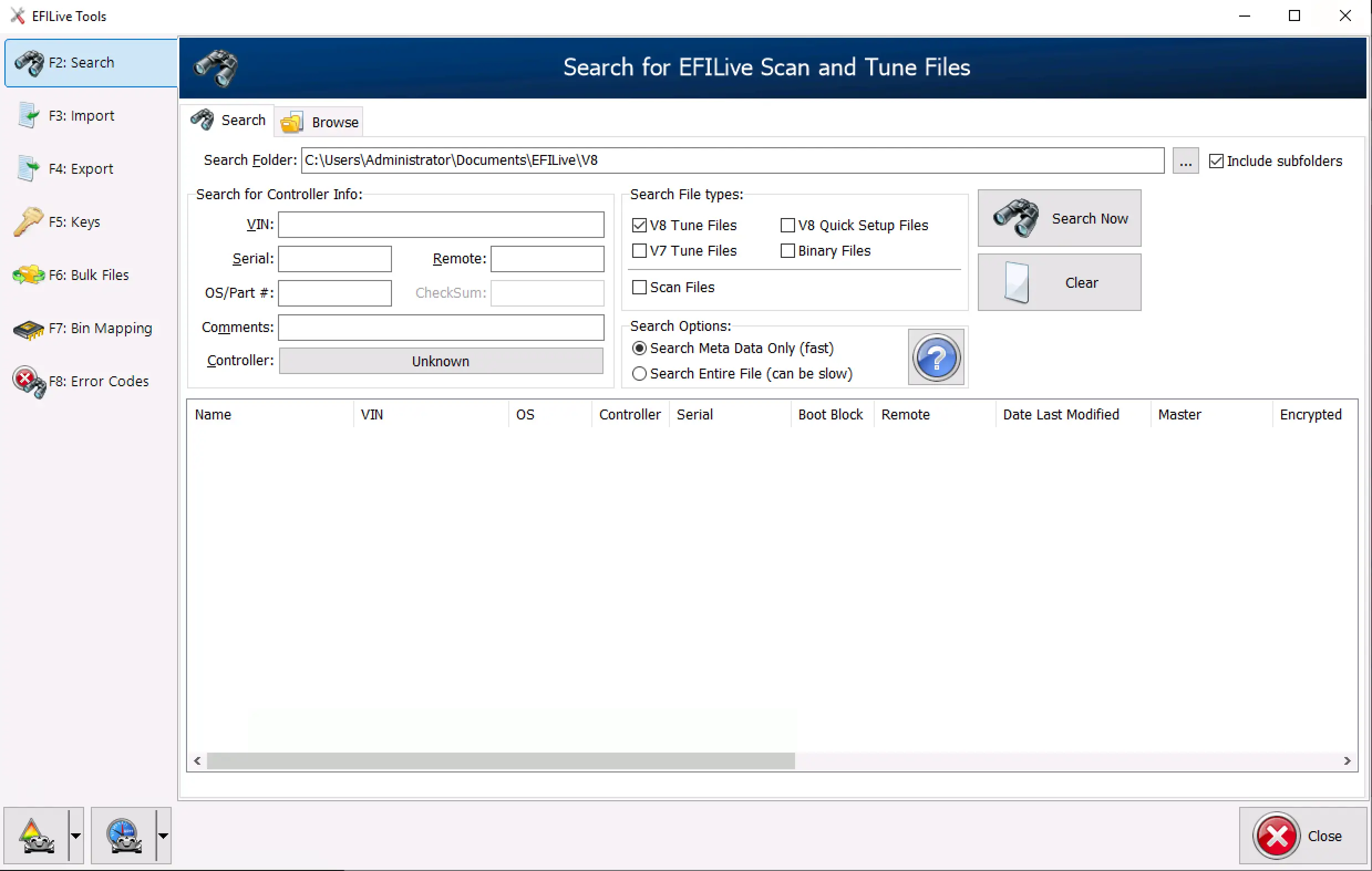Click the Clear button

[1059, 283]
